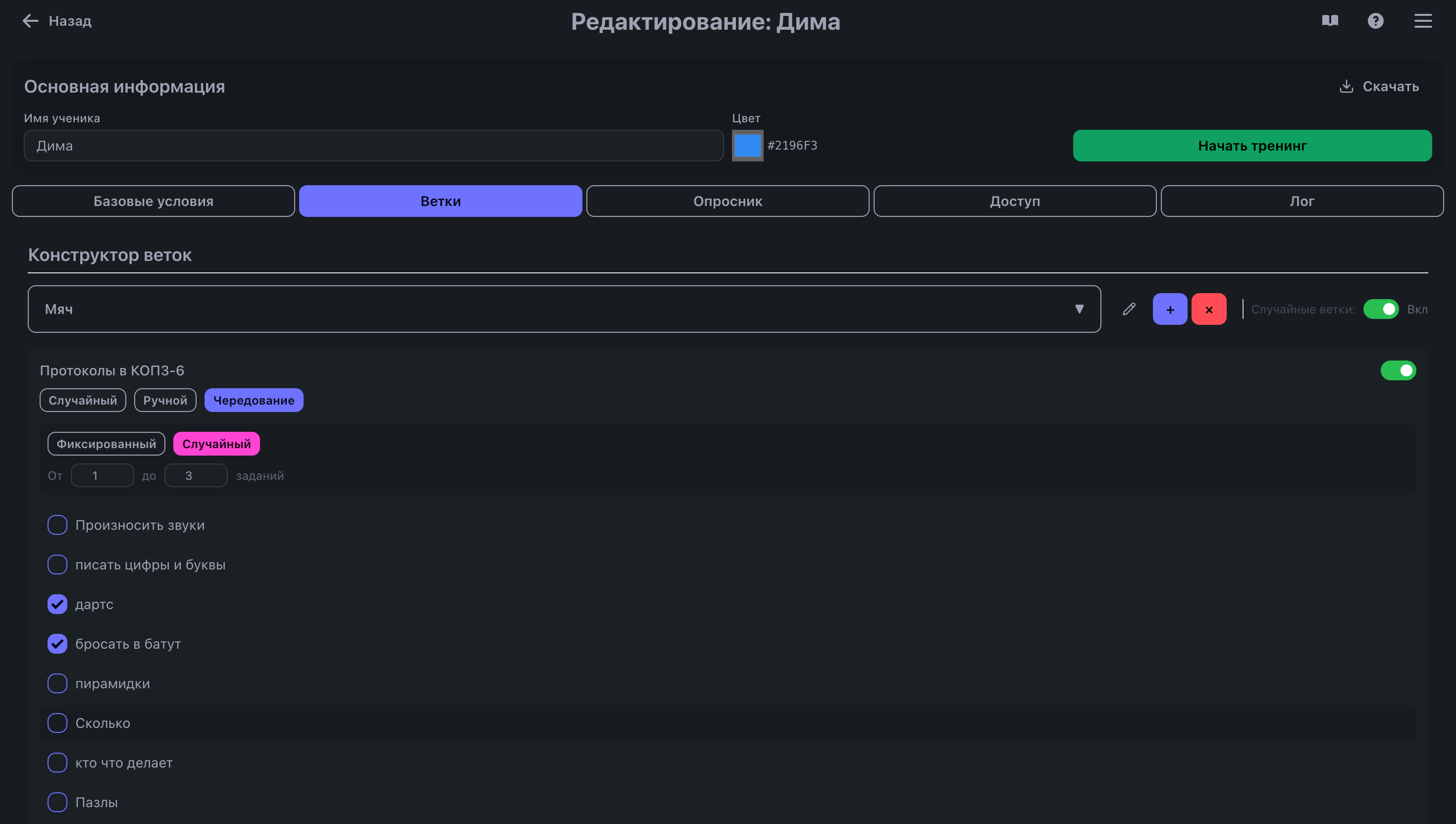Viewport: 1456px width, 824px height.
Task: Select the Фиксированный mode button
Action: pyautogui.click(x=106, y=444)
